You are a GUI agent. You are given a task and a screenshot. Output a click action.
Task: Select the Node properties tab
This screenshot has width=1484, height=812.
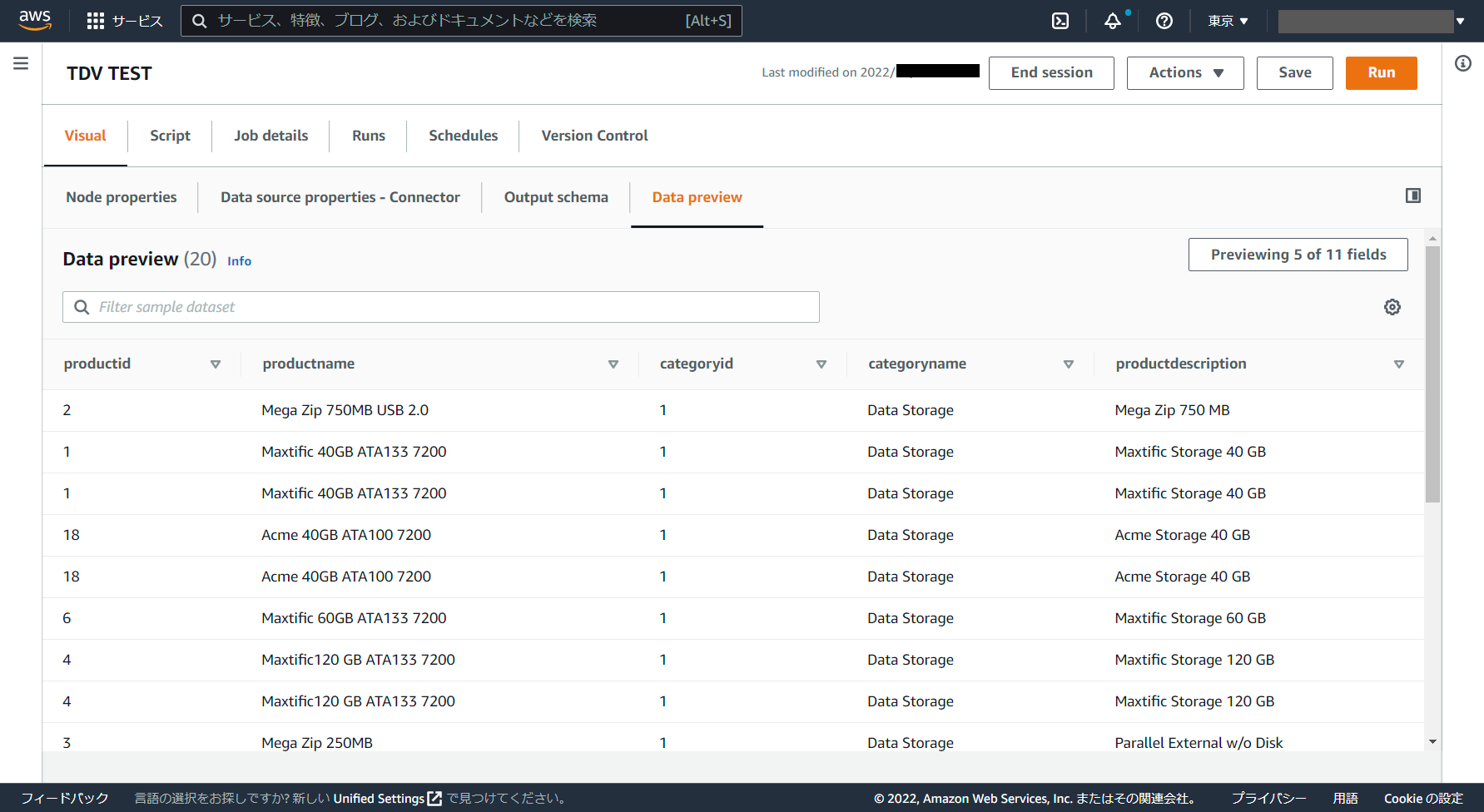coord(122,197)
